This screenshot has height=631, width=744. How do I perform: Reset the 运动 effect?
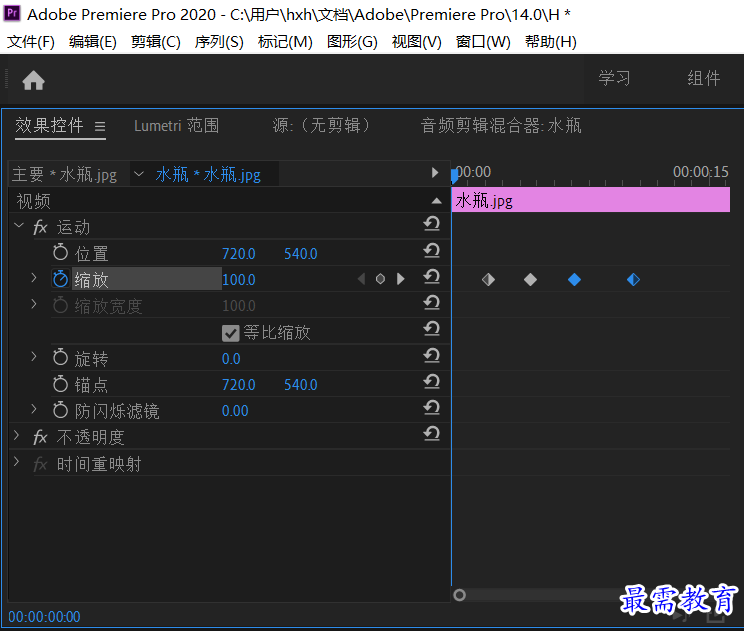[431, 223]
